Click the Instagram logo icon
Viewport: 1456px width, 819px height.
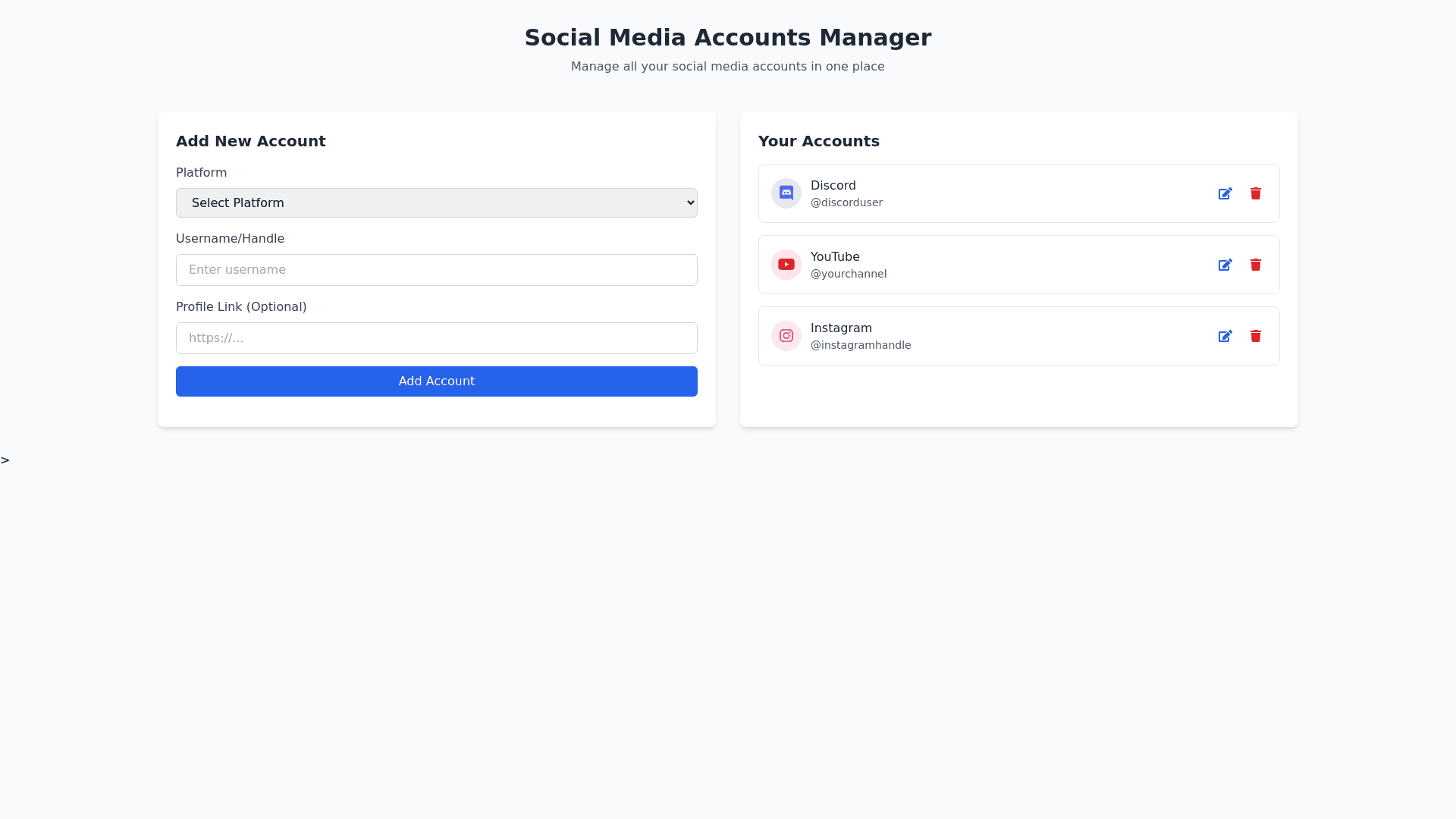[786, 336]
